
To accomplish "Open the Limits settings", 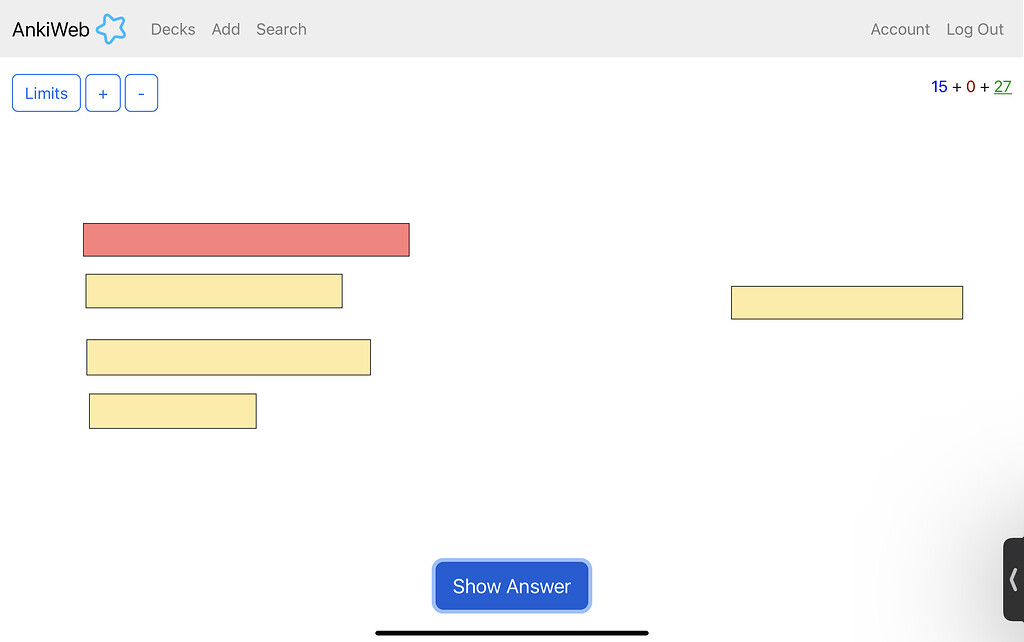I will click(x=45, y=92).
